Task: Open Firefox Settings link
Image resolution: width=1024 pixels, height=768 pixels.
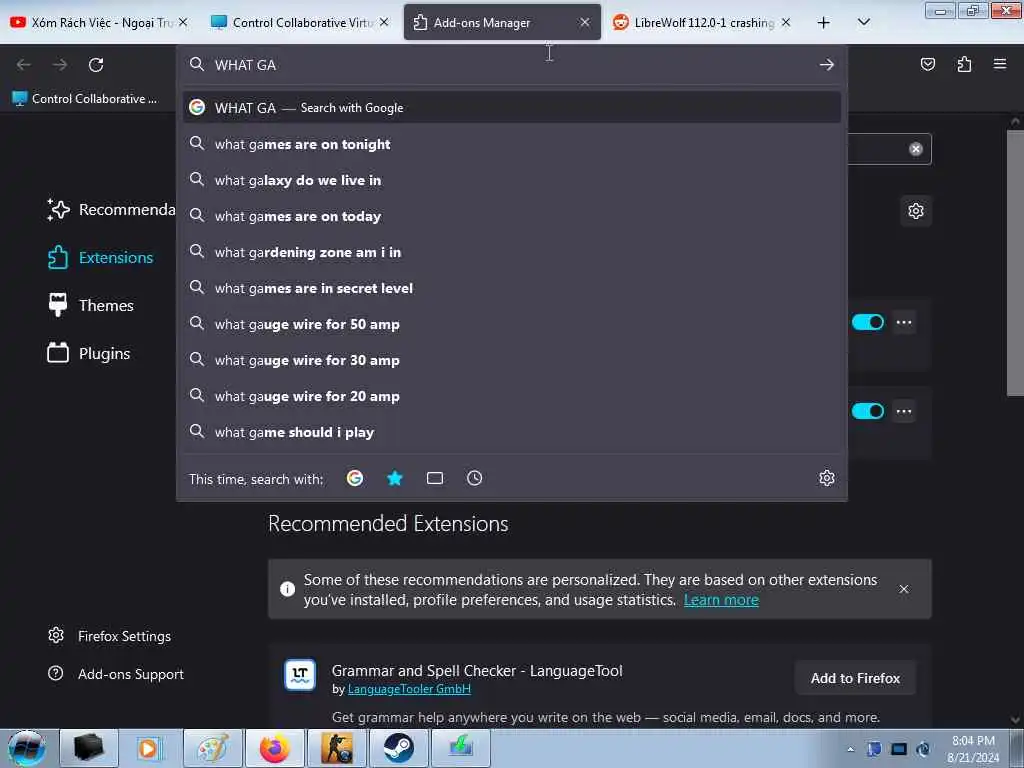Action: click(110, 635)
